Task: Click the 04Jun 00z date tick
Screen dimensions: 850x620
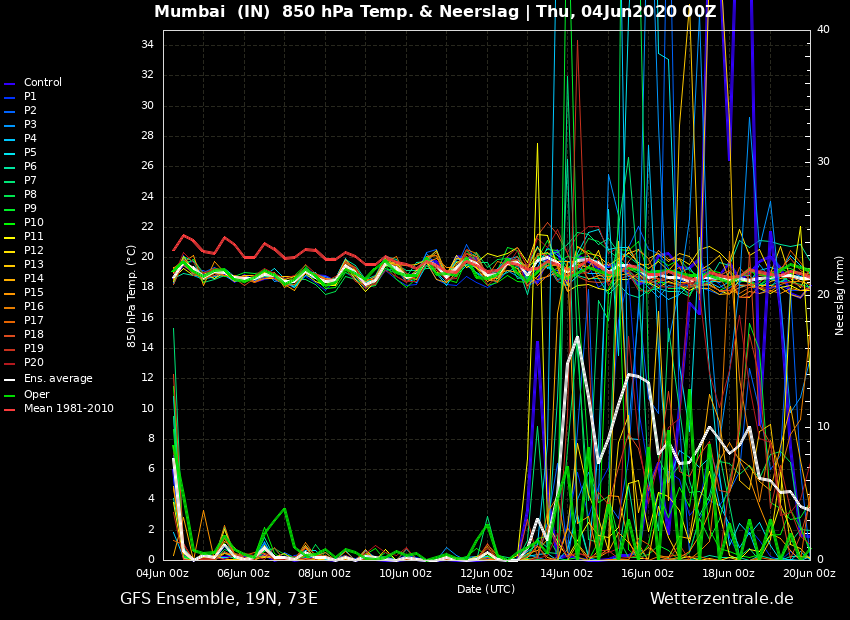Action: point(163,574)
